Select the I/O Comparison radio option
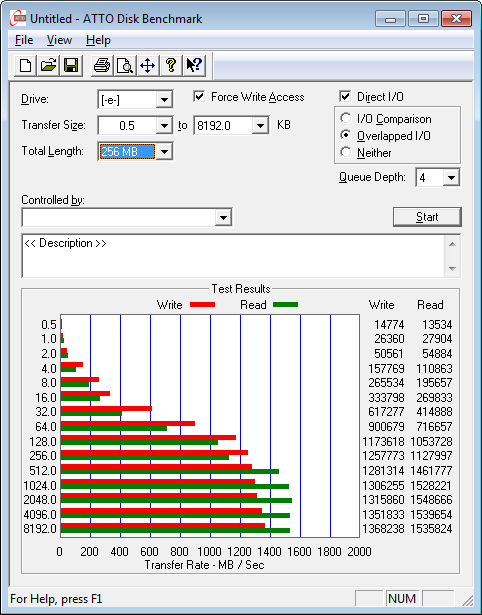The width and height of the screenshot is (482, 615). coord(346,118)
